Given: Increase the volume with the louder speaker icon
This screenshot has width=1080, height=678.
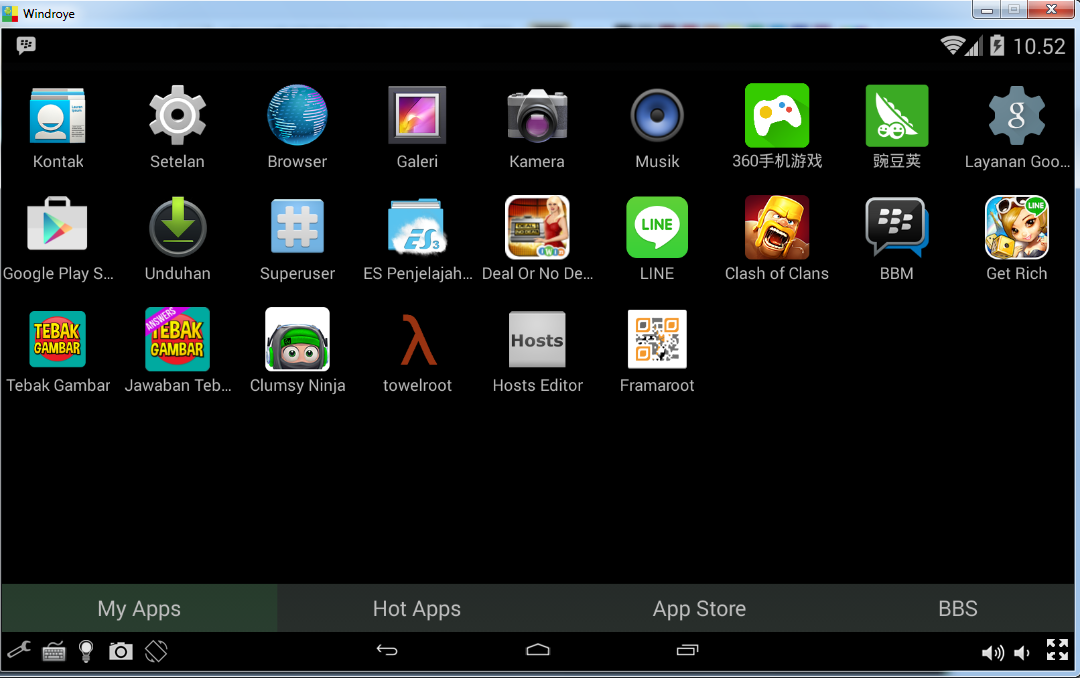Looking at the screenshot, I should pyautogui.click(x=993, y=653).
